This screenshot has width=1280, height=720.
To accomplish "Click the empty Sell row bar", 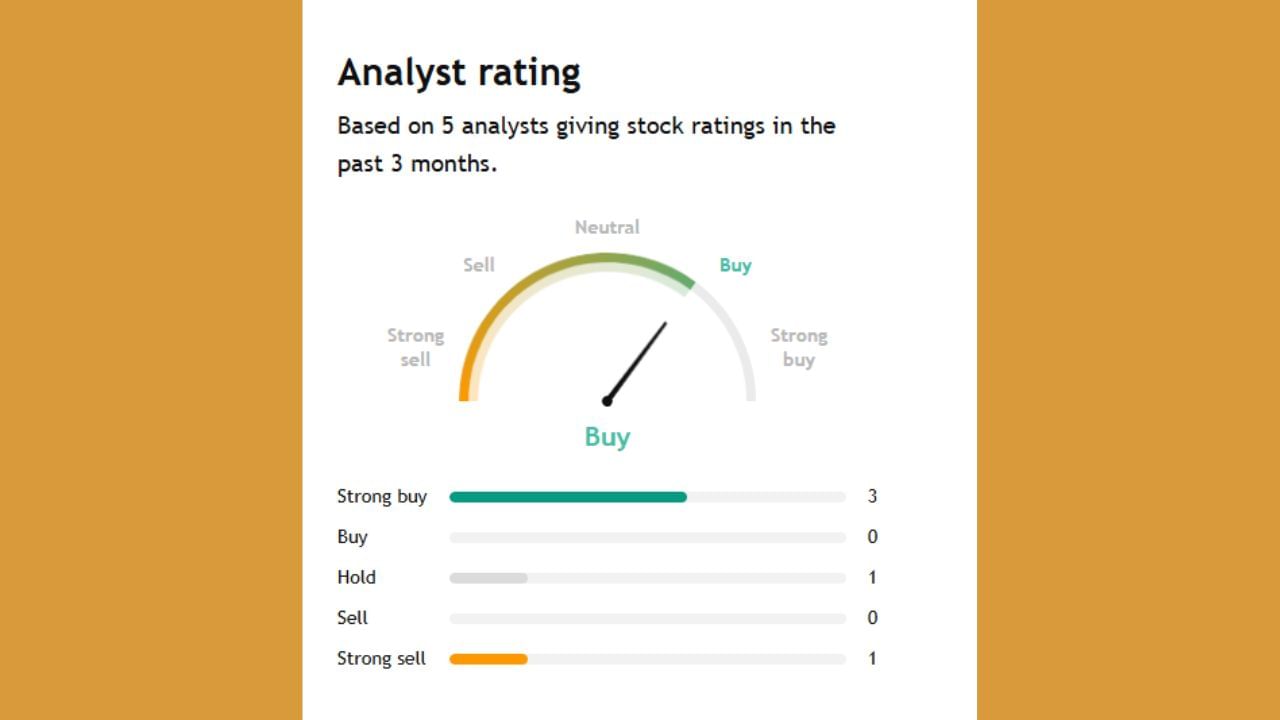I will (647, 619).
